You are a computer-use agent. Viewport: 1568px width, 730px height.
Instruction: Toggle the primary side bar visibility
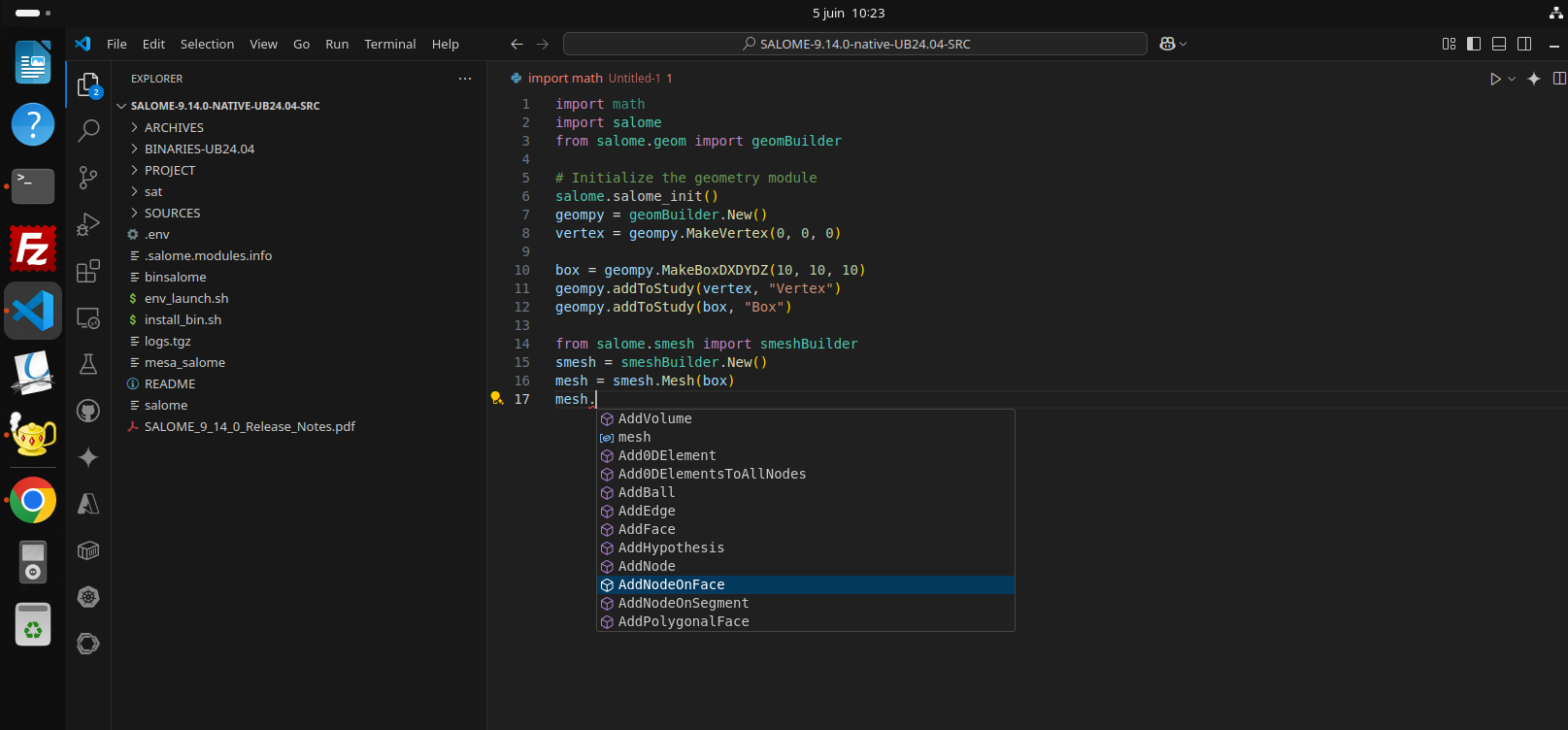click(1474, 44)
